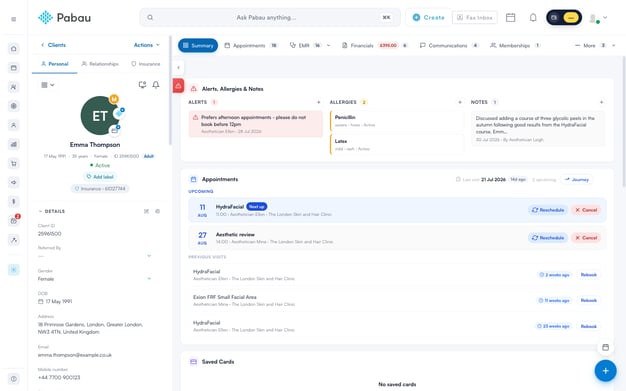626x391 pixels.
Task: Switch to the Insurance tab
Action: [x=146, y=64]
